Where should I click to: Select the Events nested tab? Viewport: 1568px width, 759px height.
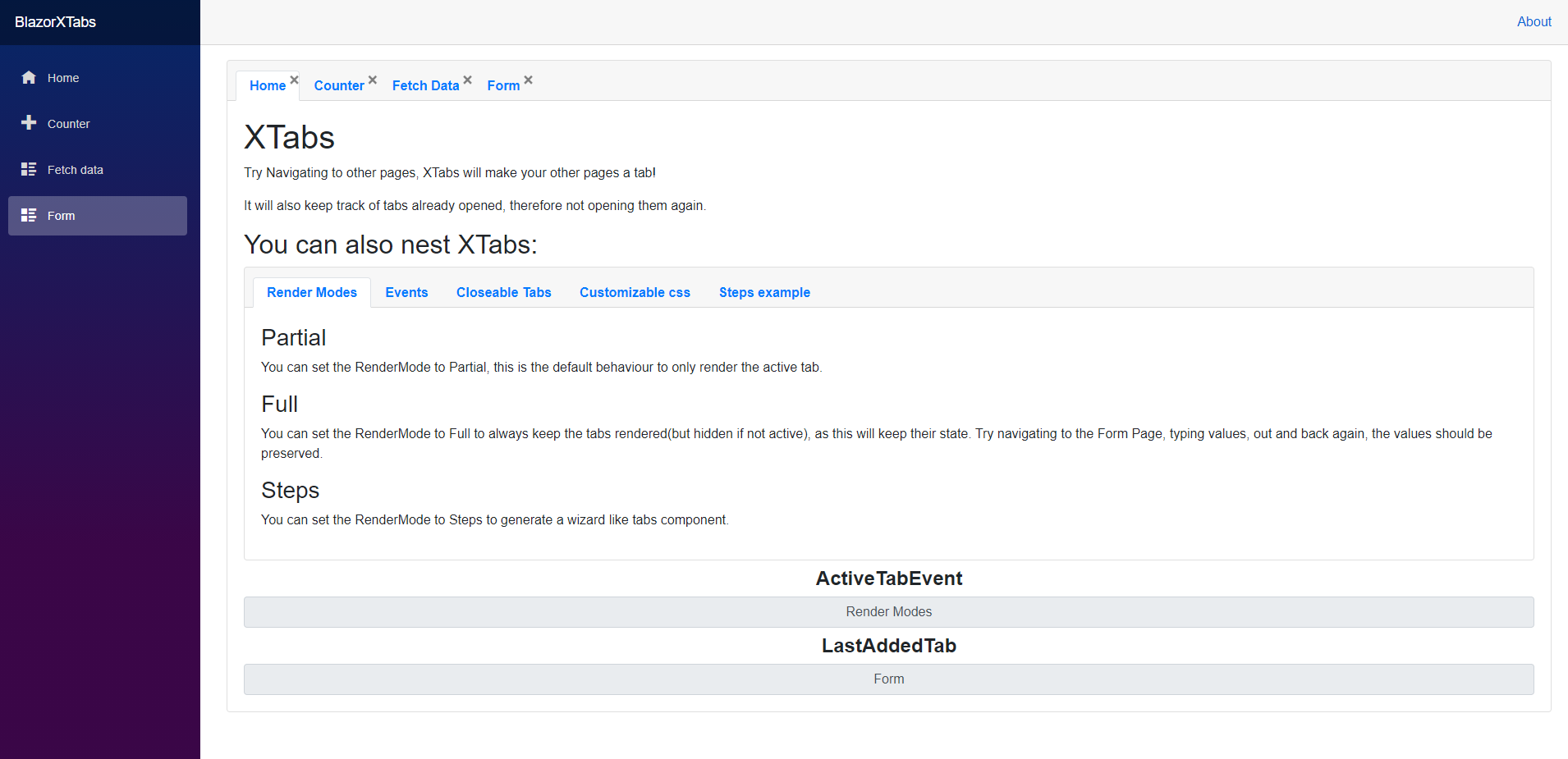[406, 292]
